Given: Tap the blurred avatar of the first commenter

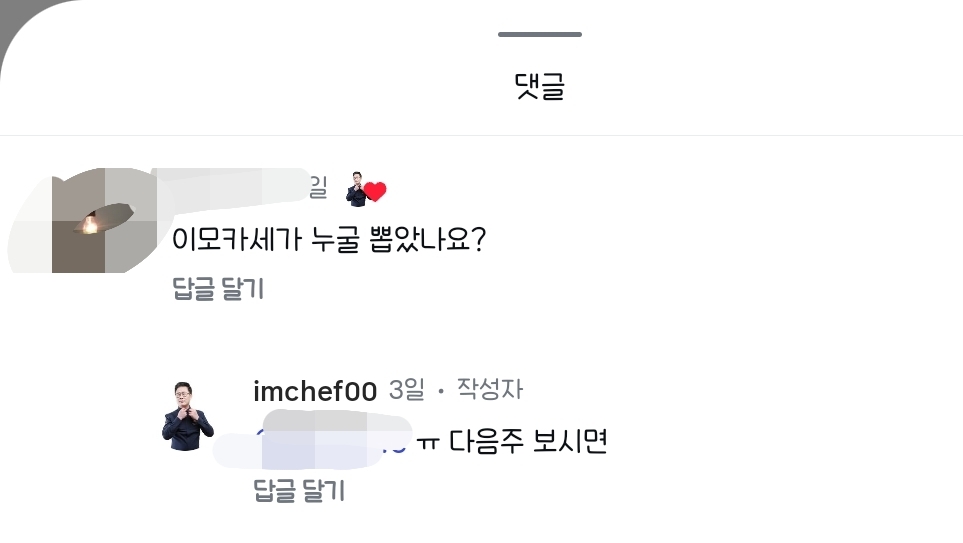Looking at the screenshot, I should click(x=83, y=220).
